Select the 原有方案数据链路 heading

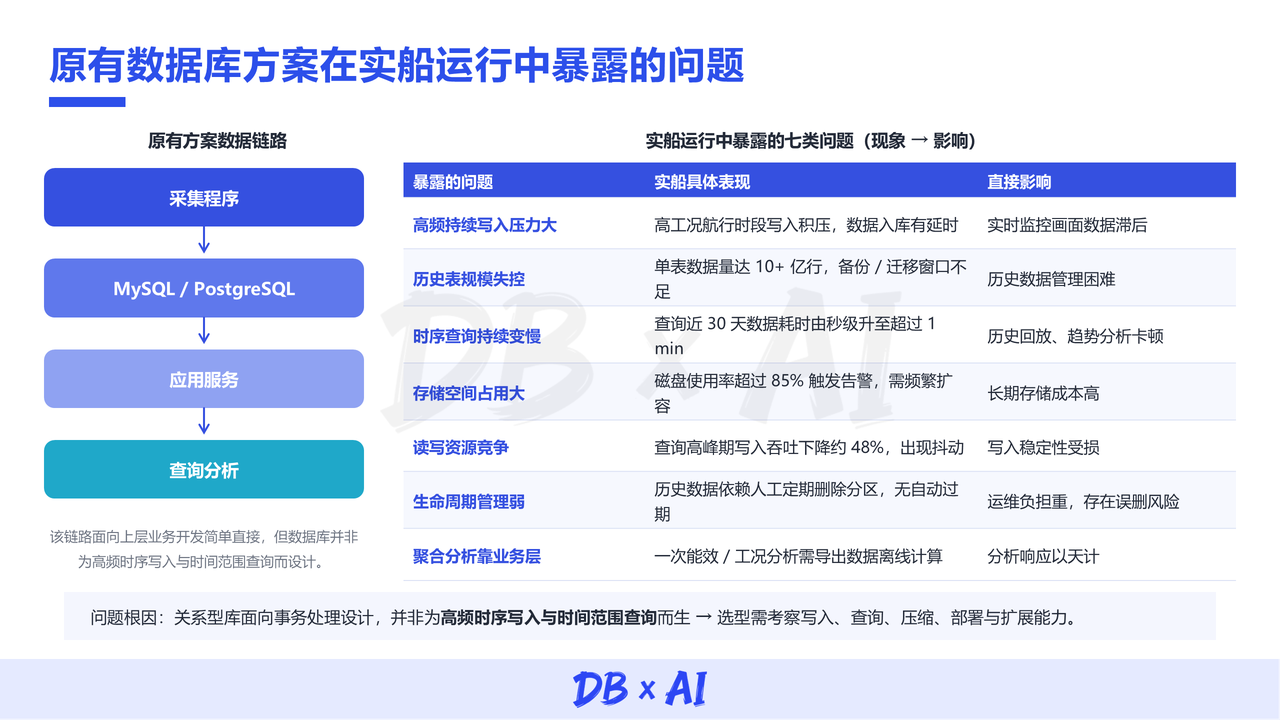coord(217,141)
